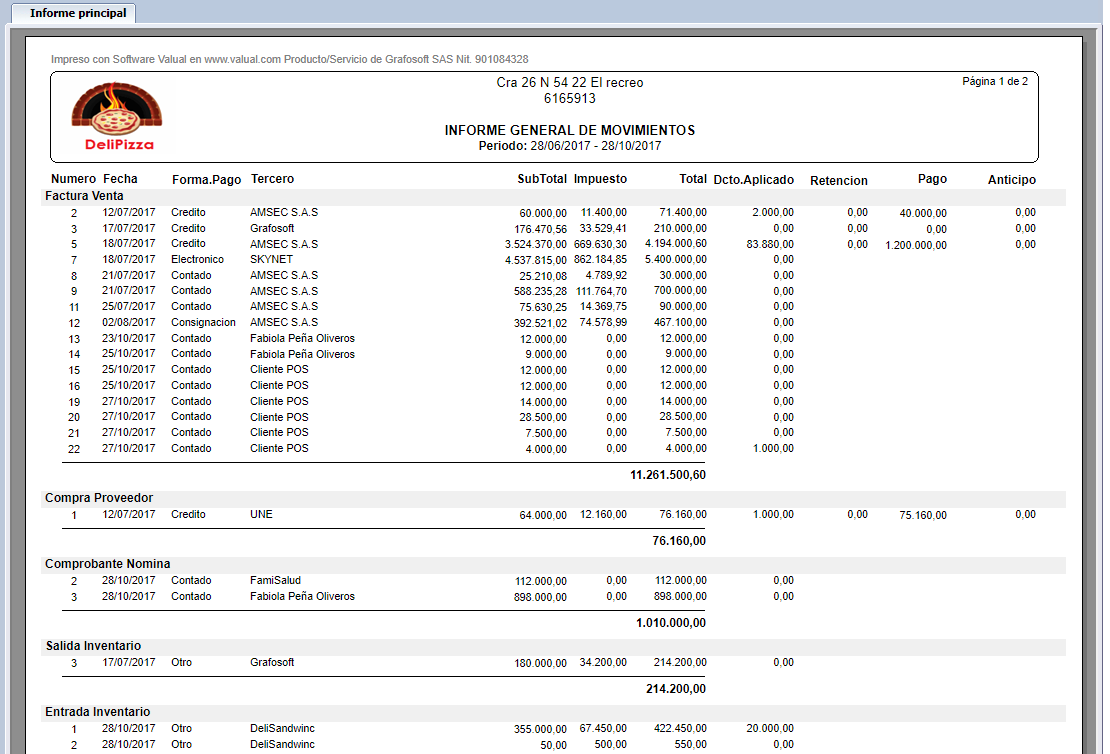Click the Numero column header
The height and width of the screenshot is (754, 1110).
point(73,180)
